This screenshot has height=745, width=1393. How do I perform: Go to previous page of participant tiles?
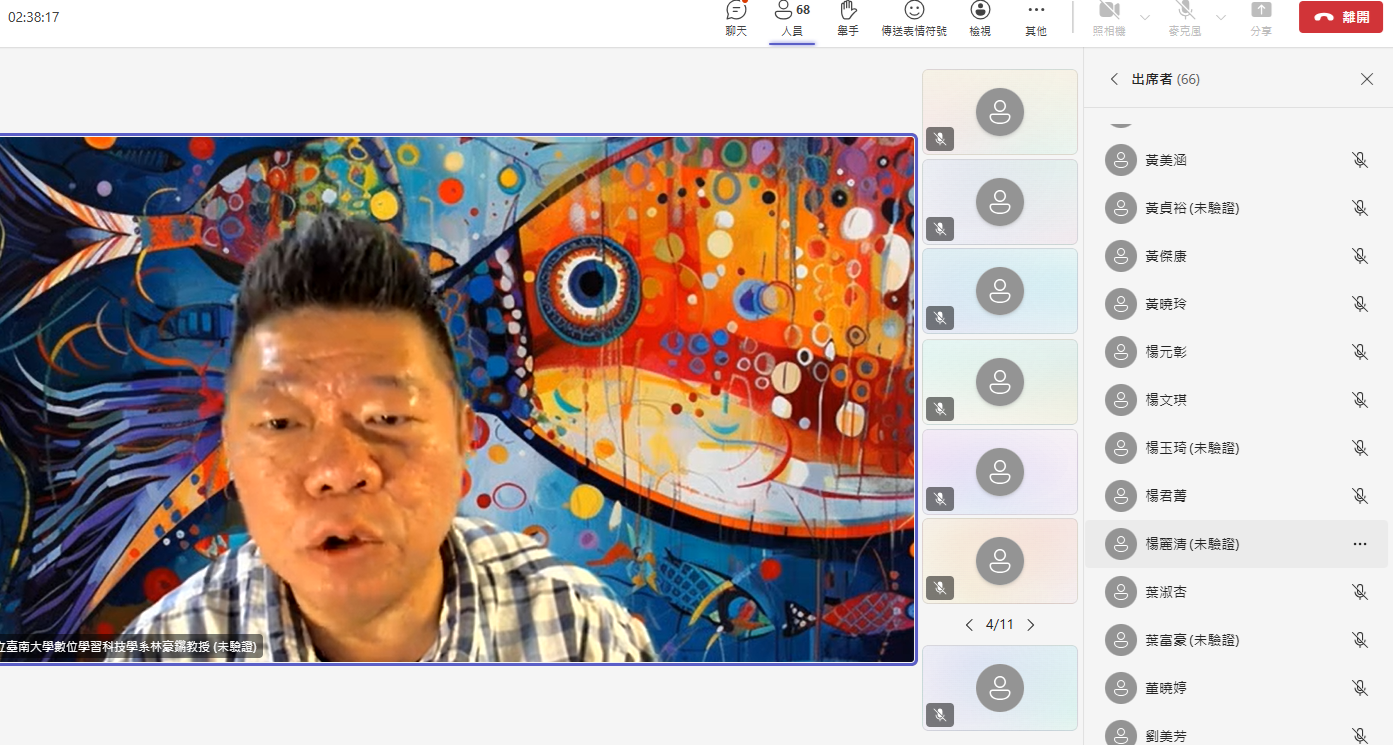[969, 625]
